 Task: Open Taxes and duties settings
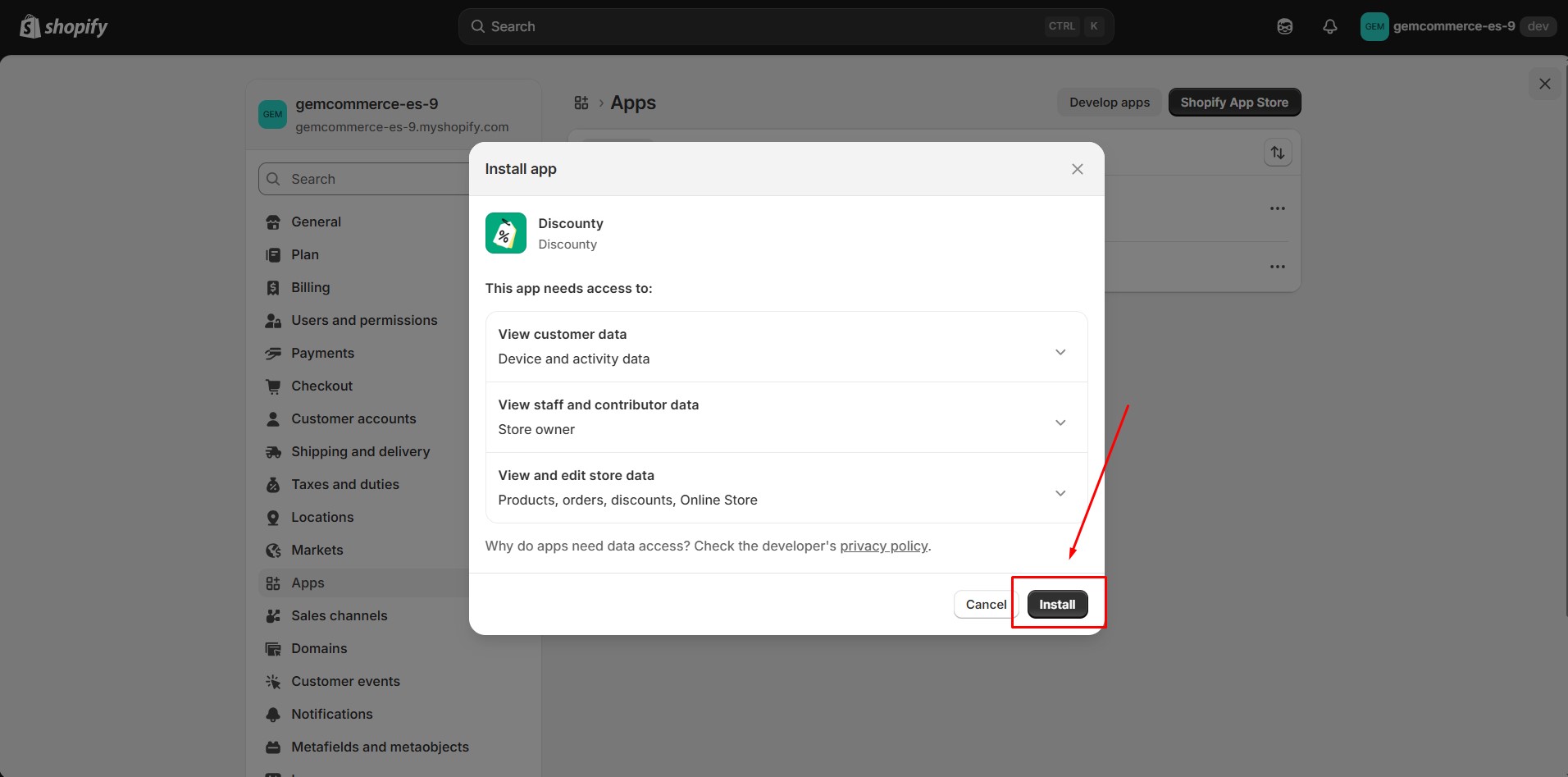click(345, 484)
